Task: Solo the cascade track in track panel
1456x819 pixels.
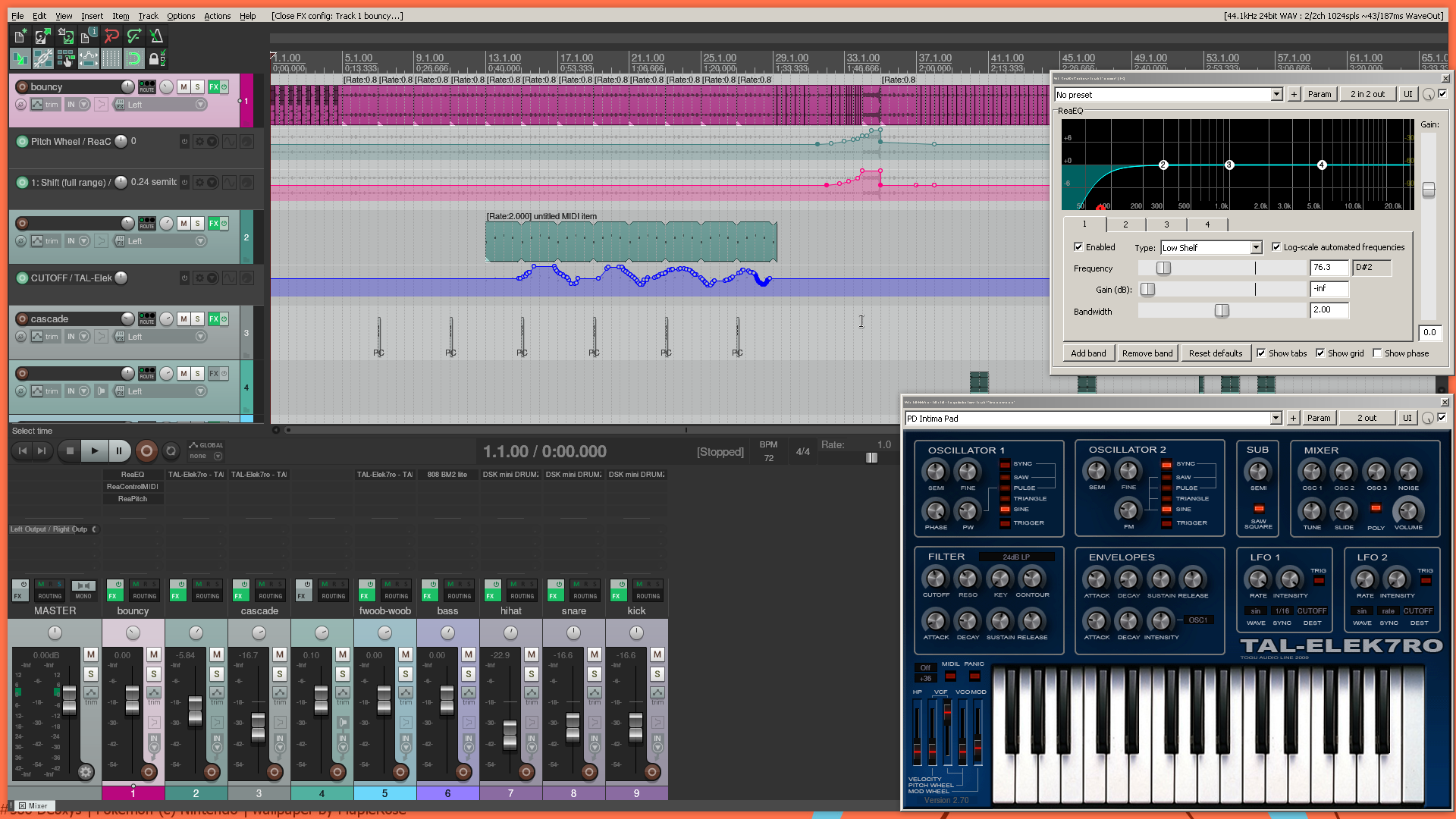Action: 197,319
